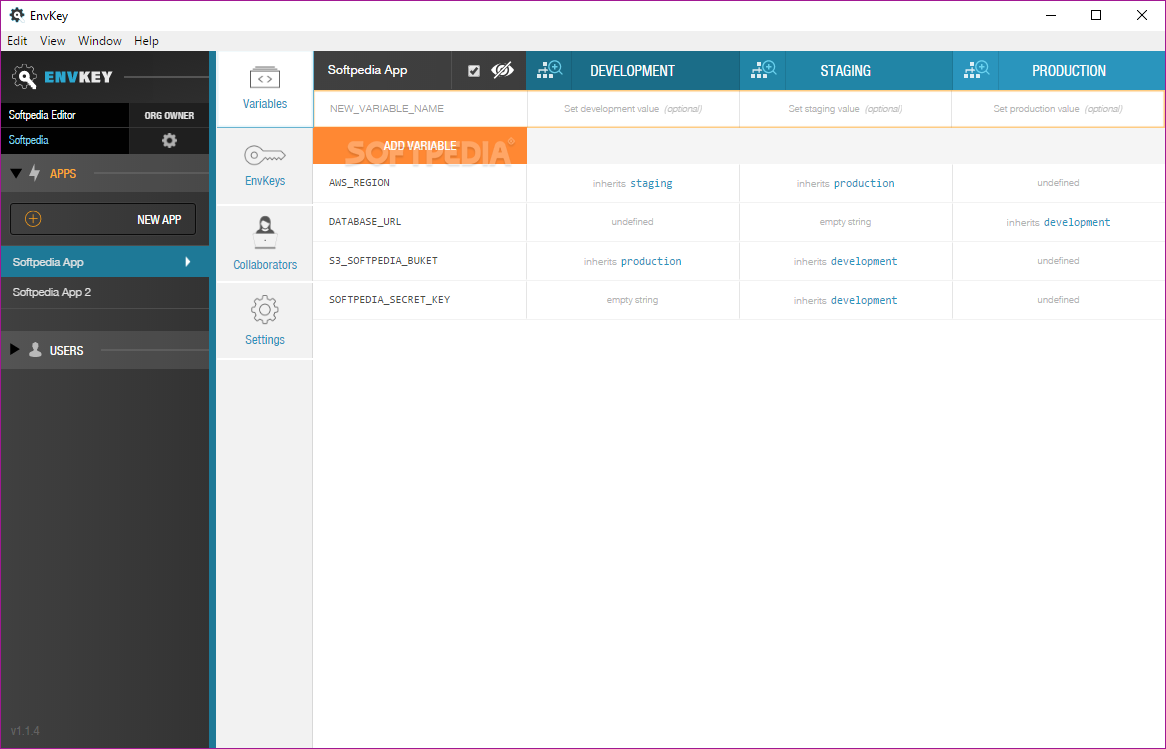Expand the USERS section
This screenshot has width=1166, height=749.
point(14,350)
